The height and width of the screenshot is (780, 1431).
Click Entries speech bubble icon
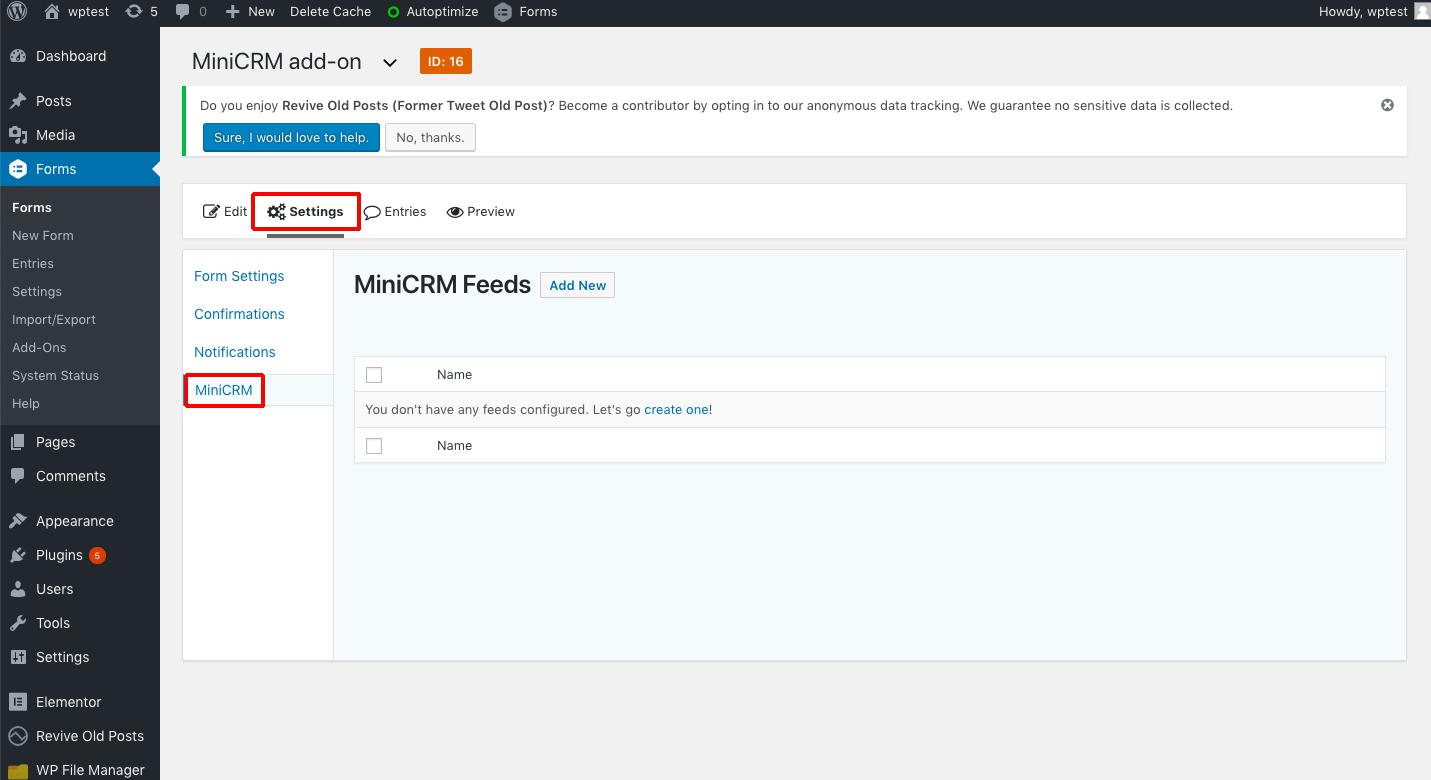click(372, 212)
